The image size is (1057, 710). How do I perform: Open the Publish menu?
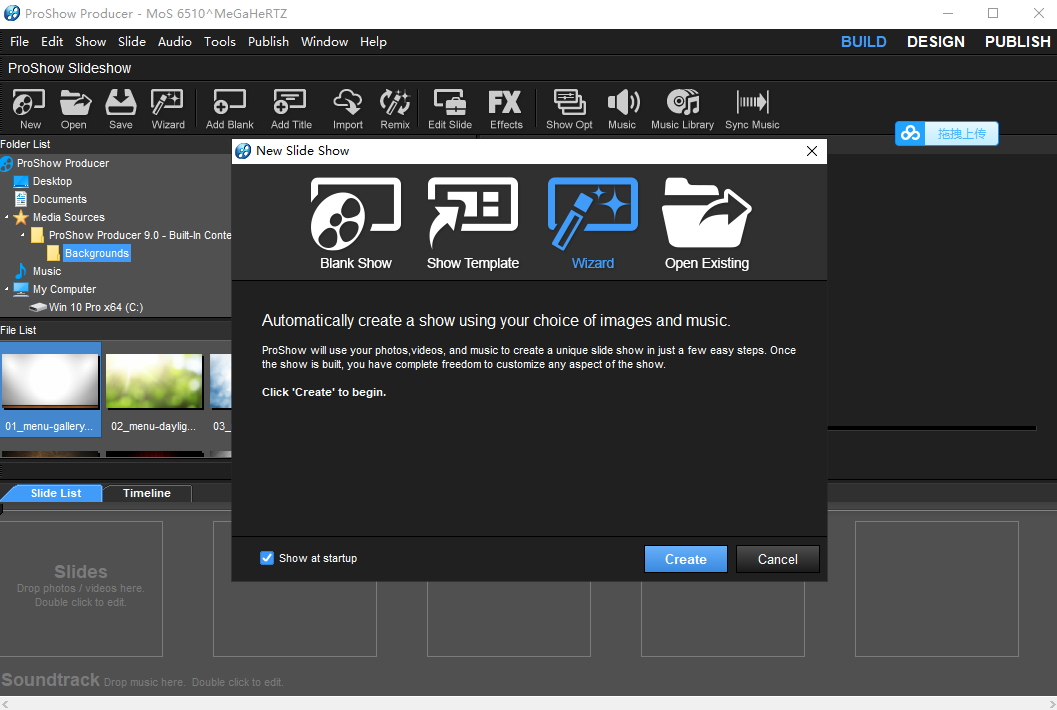click(268, 42)
